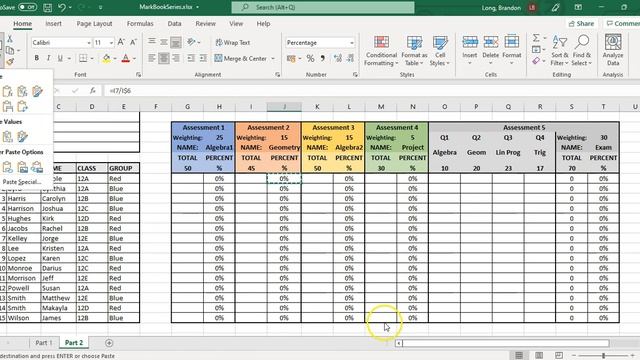
Task: Toggle Wrap Text
Action: click(x=233, y=42)
